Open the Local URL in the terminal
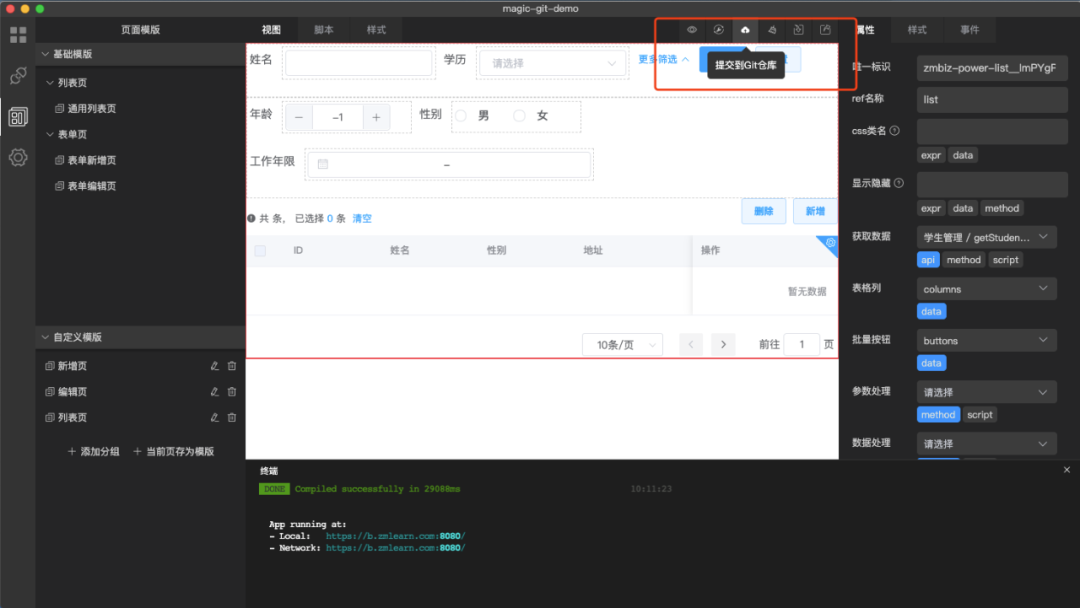 tap(395, 536)
